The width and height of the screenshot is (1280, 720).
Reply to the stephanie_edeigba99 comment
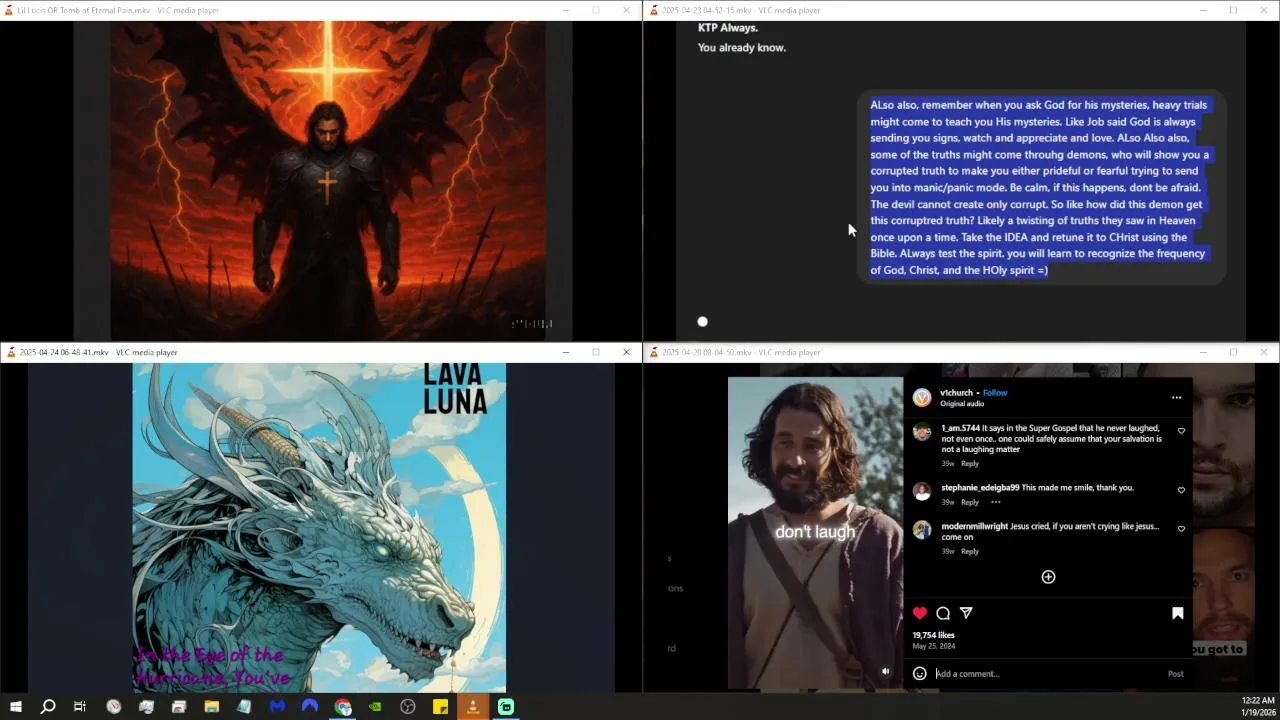pos(970,502)
